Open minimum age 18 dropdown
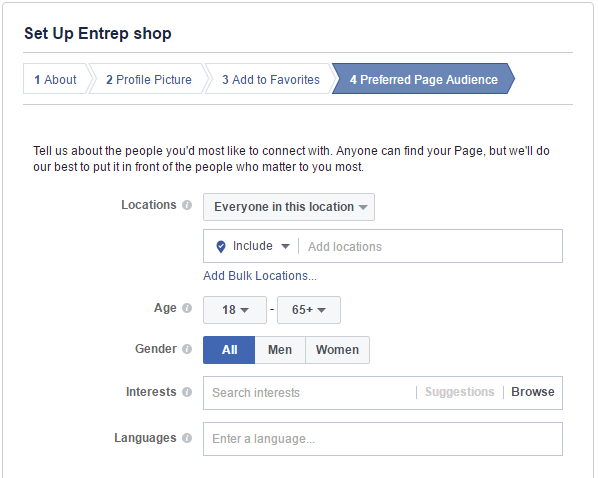 pos(235,310)
